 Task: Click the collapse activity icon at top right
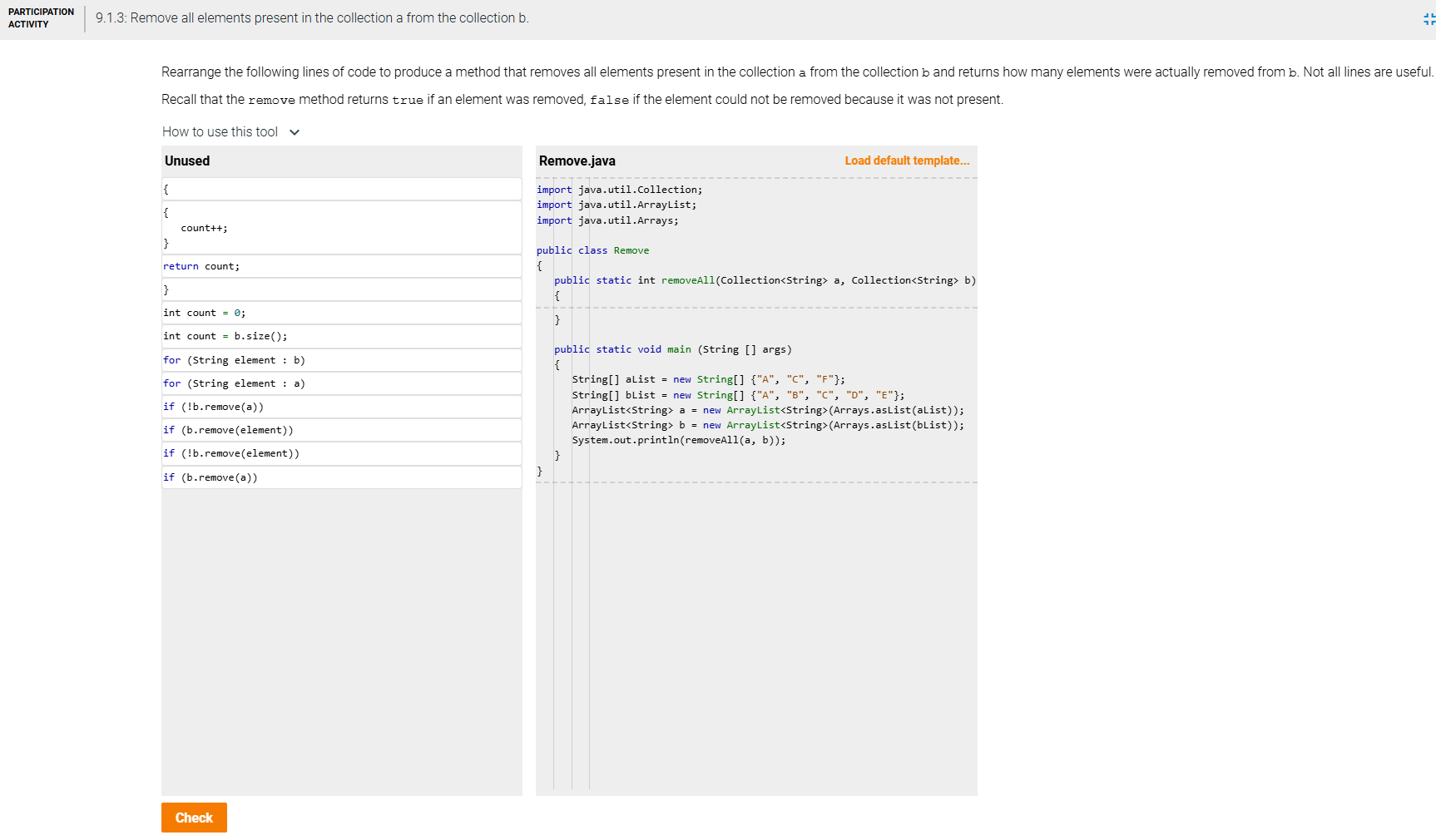point(1429,18)
